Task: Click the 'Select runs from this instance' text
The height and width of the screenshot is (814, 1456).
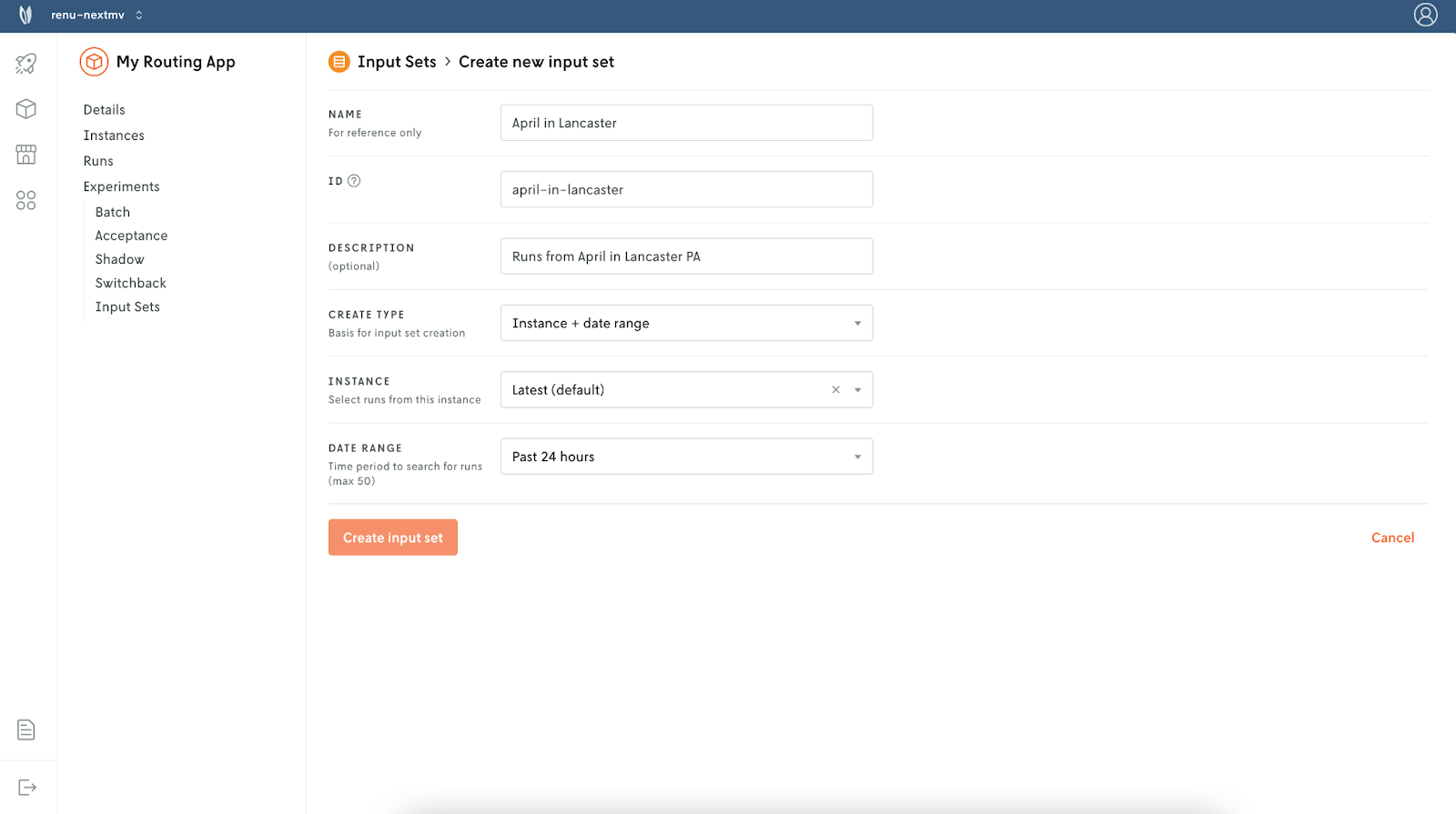Action: (x=404, y=399)
